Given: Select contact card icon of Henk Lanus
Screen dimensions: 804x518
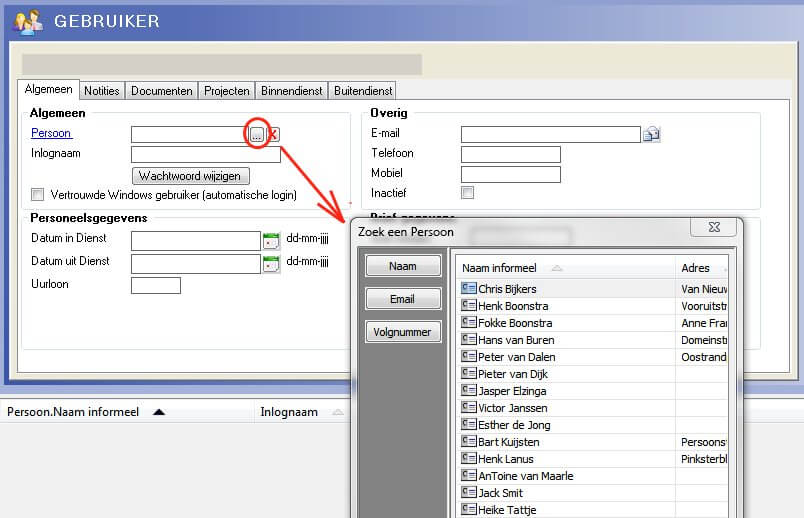Looking at the screenshot, I should (469, 458).
